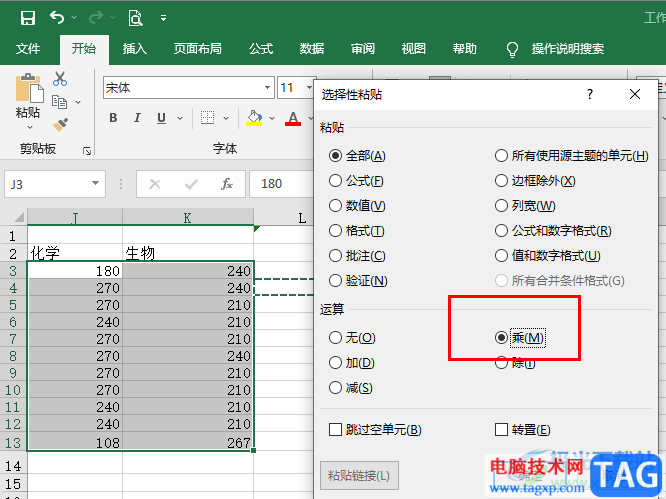Select the 验证(N) radio button

(x=335, y=281)
